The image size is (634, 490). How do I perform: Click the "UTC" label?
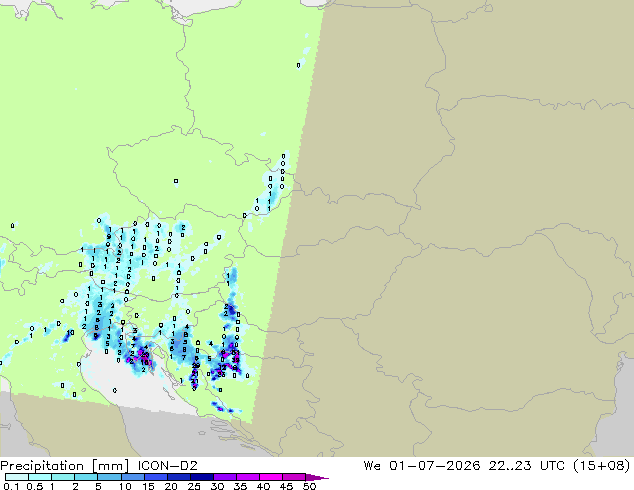552,466
